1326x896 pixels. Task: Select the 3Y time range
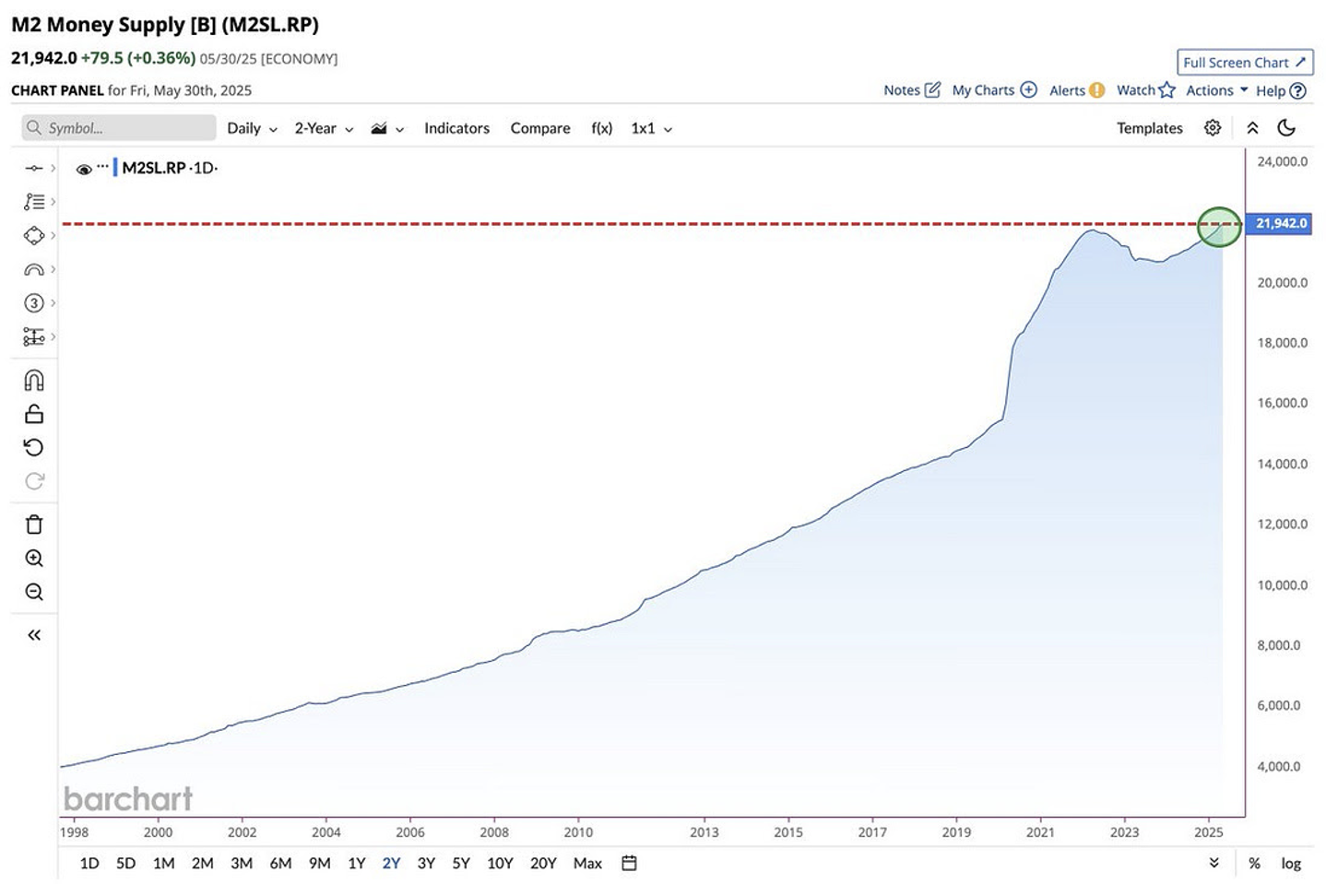coord(425,864)
